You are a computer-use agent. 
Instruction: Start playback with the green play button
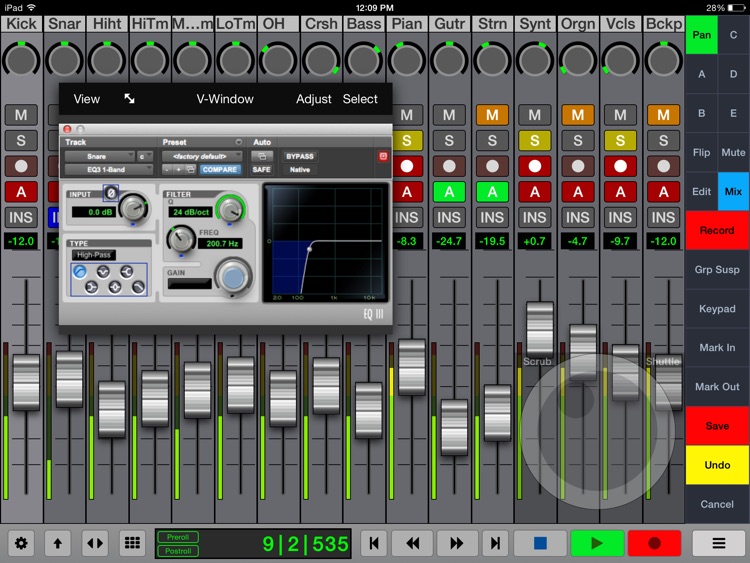click(x=597, y=543)
